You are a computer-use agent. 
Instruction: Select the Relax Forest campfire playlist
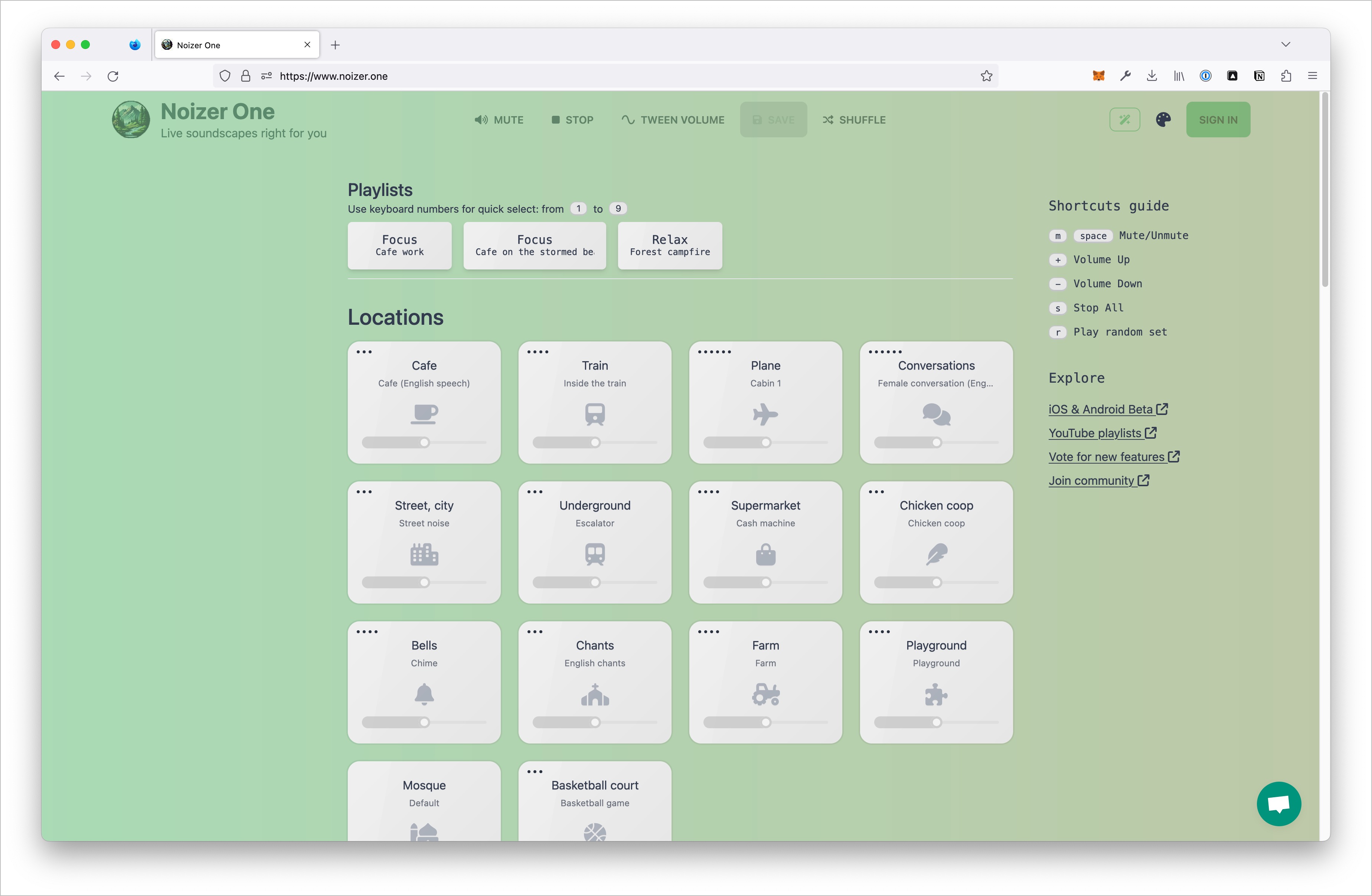click(669, 245)
